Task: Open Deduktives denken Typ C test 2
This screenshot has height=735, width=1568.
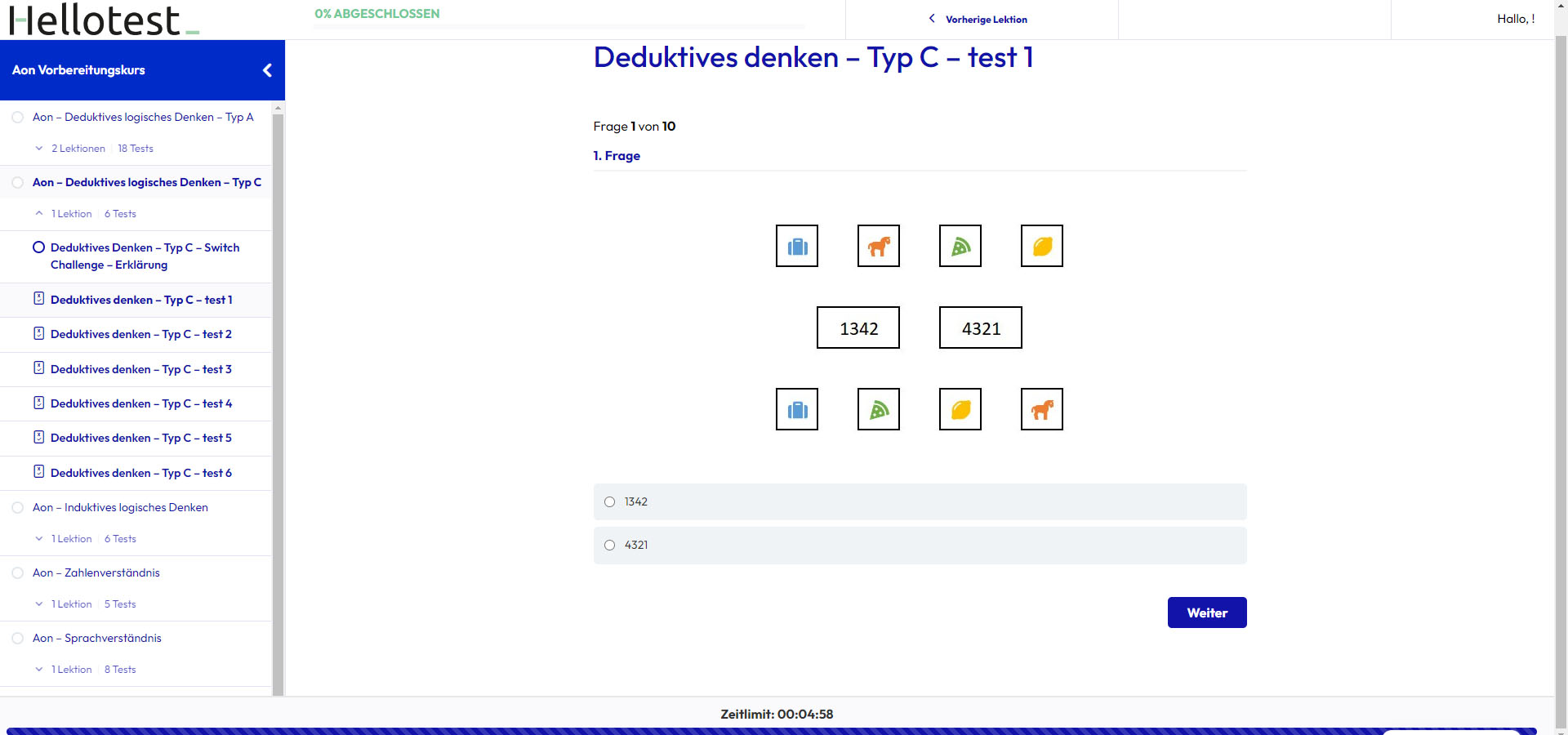Action: click(x=141, y=334)
